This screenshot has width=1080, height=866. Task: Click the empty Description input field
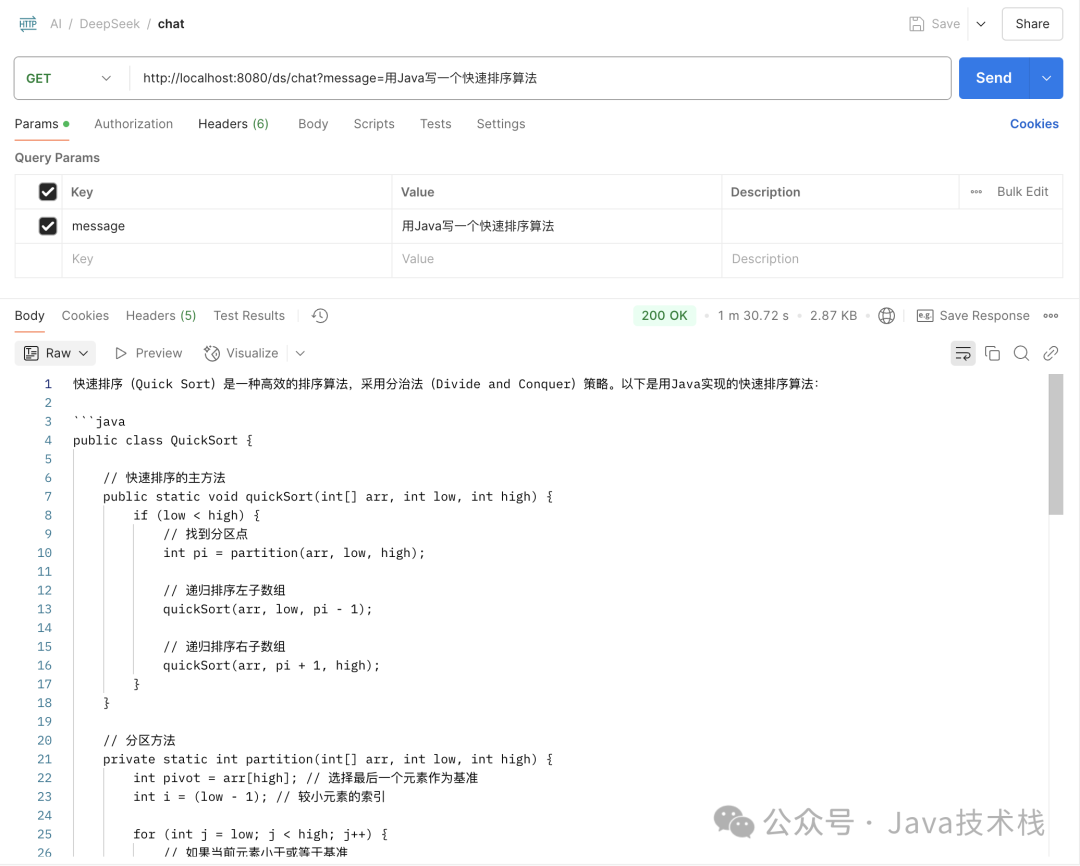click(x=892, y=259)
